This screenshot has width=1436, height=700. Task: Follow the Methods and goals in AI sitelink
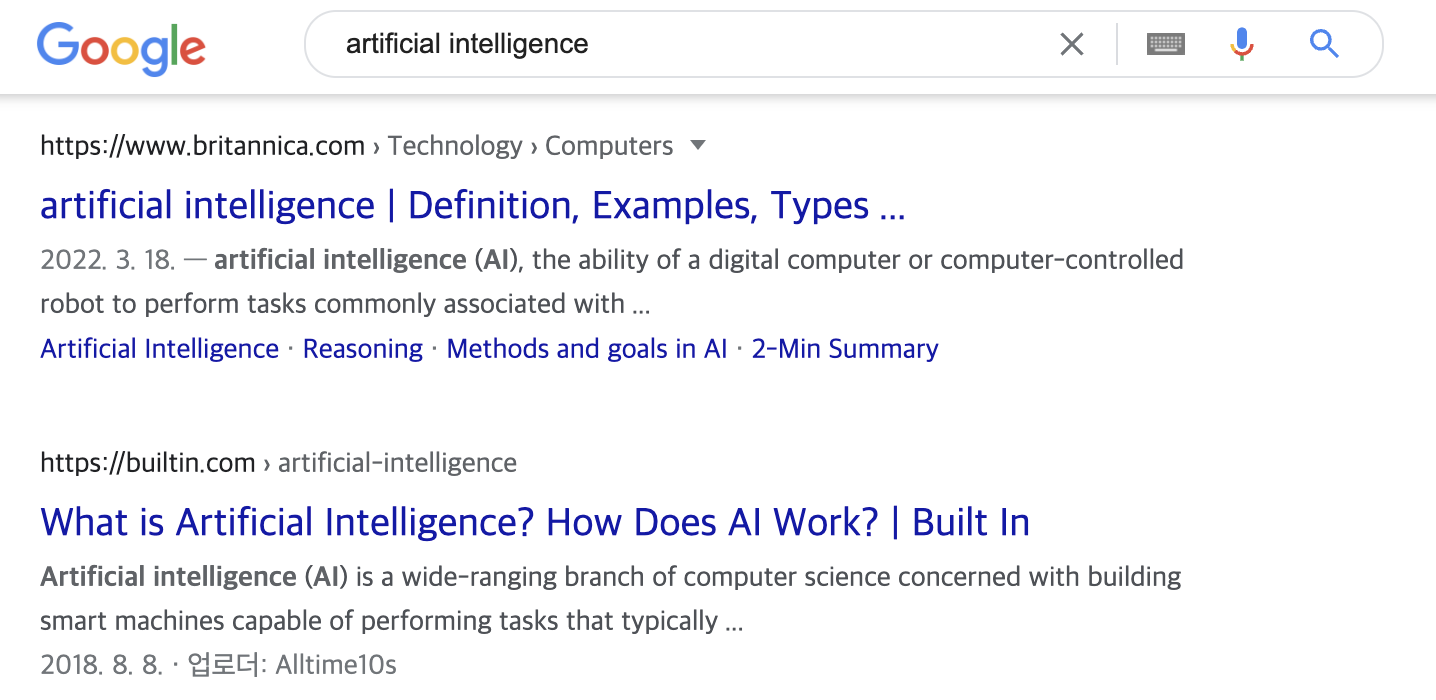coord(587,349)
